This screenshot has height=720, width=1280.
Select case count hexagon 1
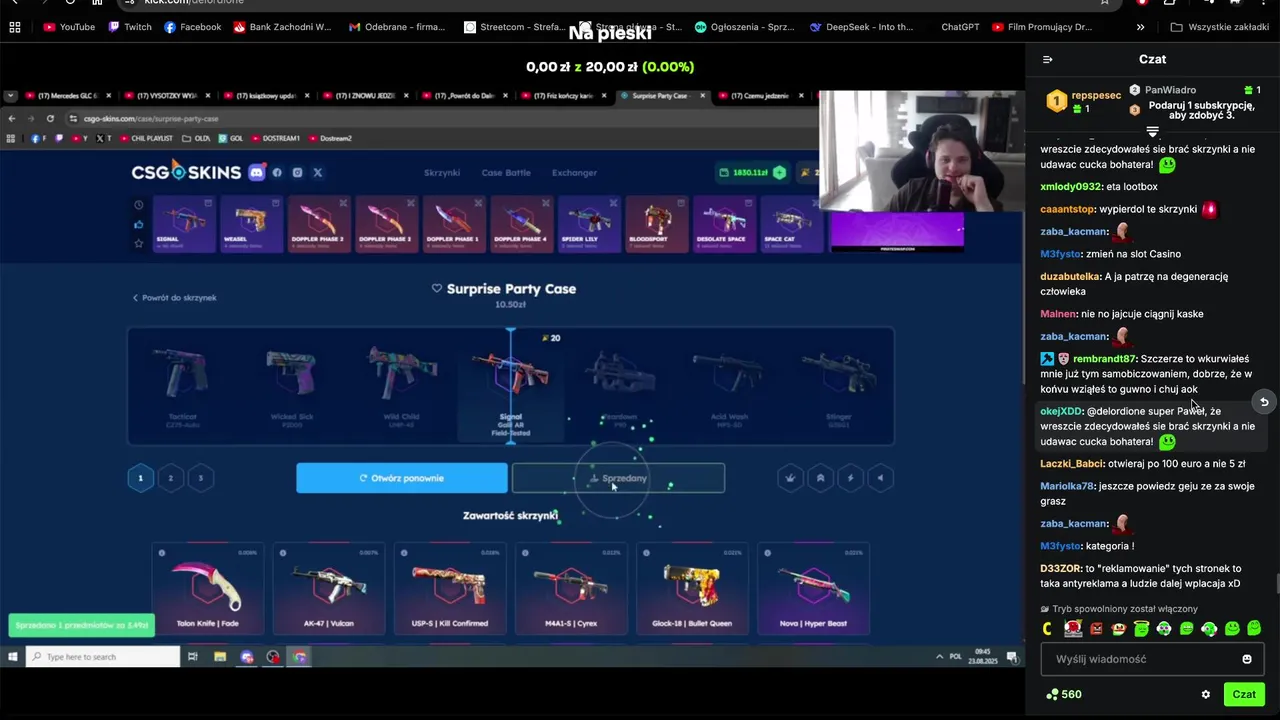coord(140,478)
